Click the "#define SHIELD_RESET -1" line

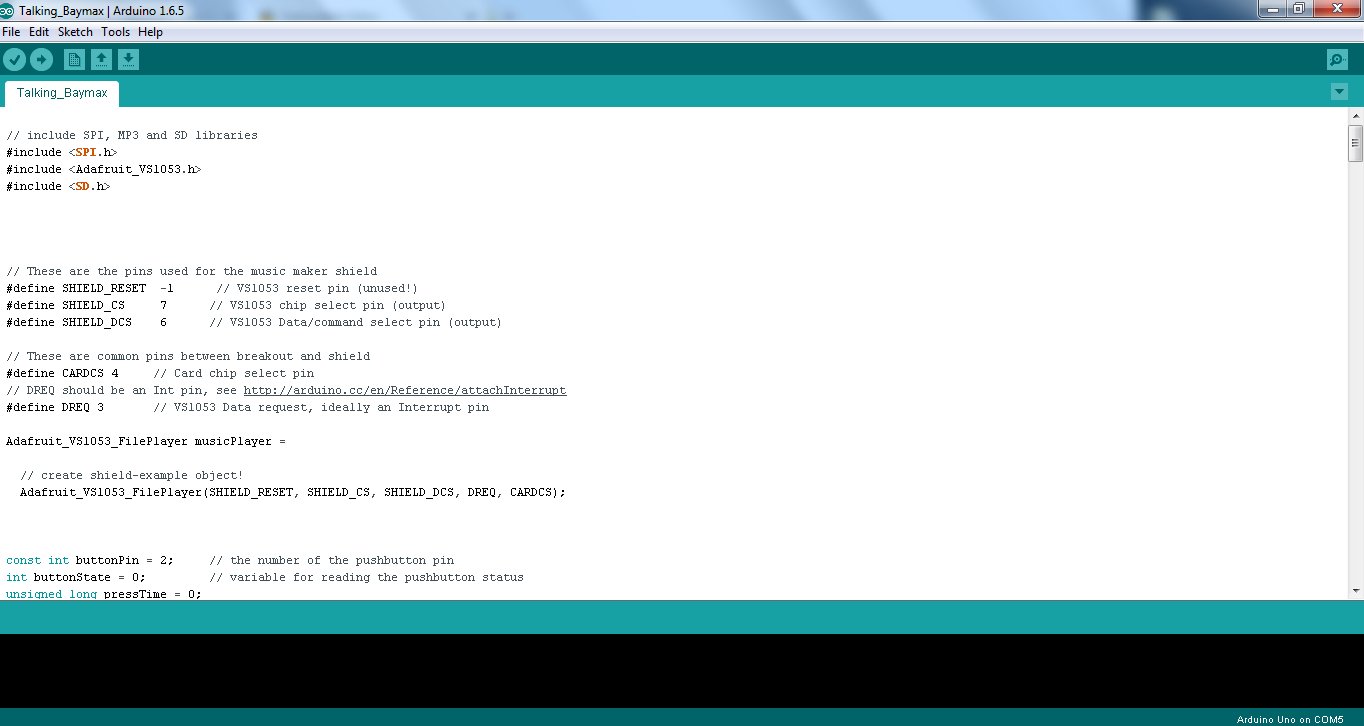[212, 288]
